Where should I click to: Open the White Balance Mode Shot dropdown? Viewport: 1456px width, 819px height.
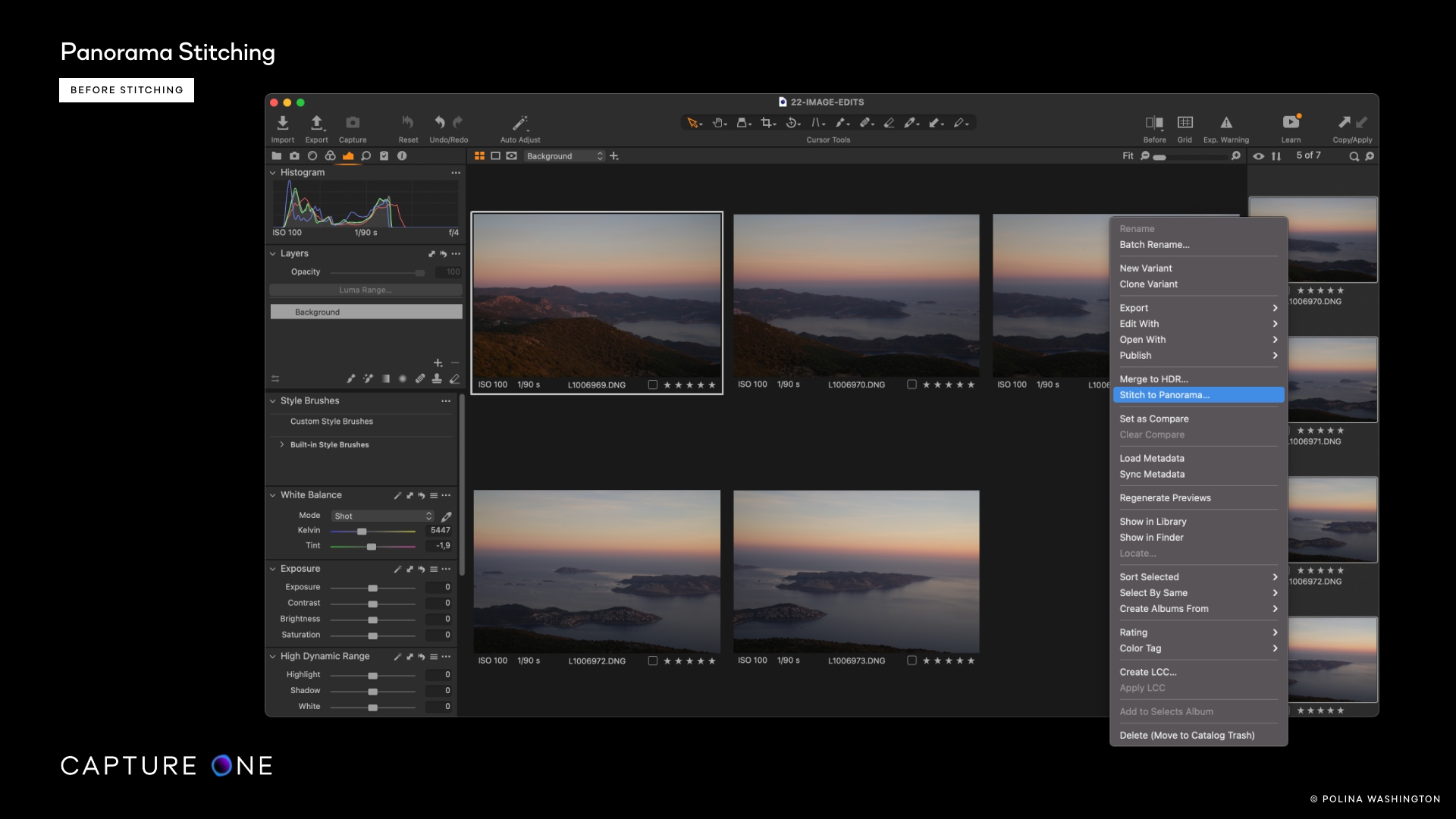point(383,516)
